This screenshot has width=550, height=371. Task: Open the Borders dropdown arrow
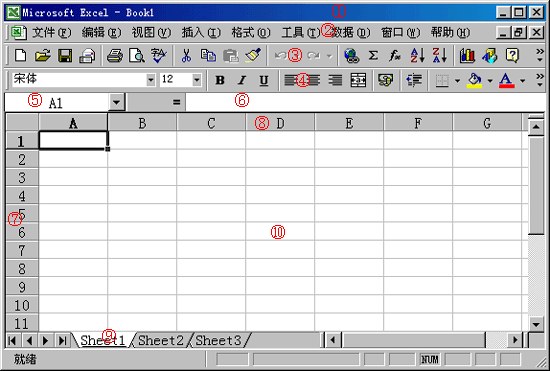click(457, 81)
